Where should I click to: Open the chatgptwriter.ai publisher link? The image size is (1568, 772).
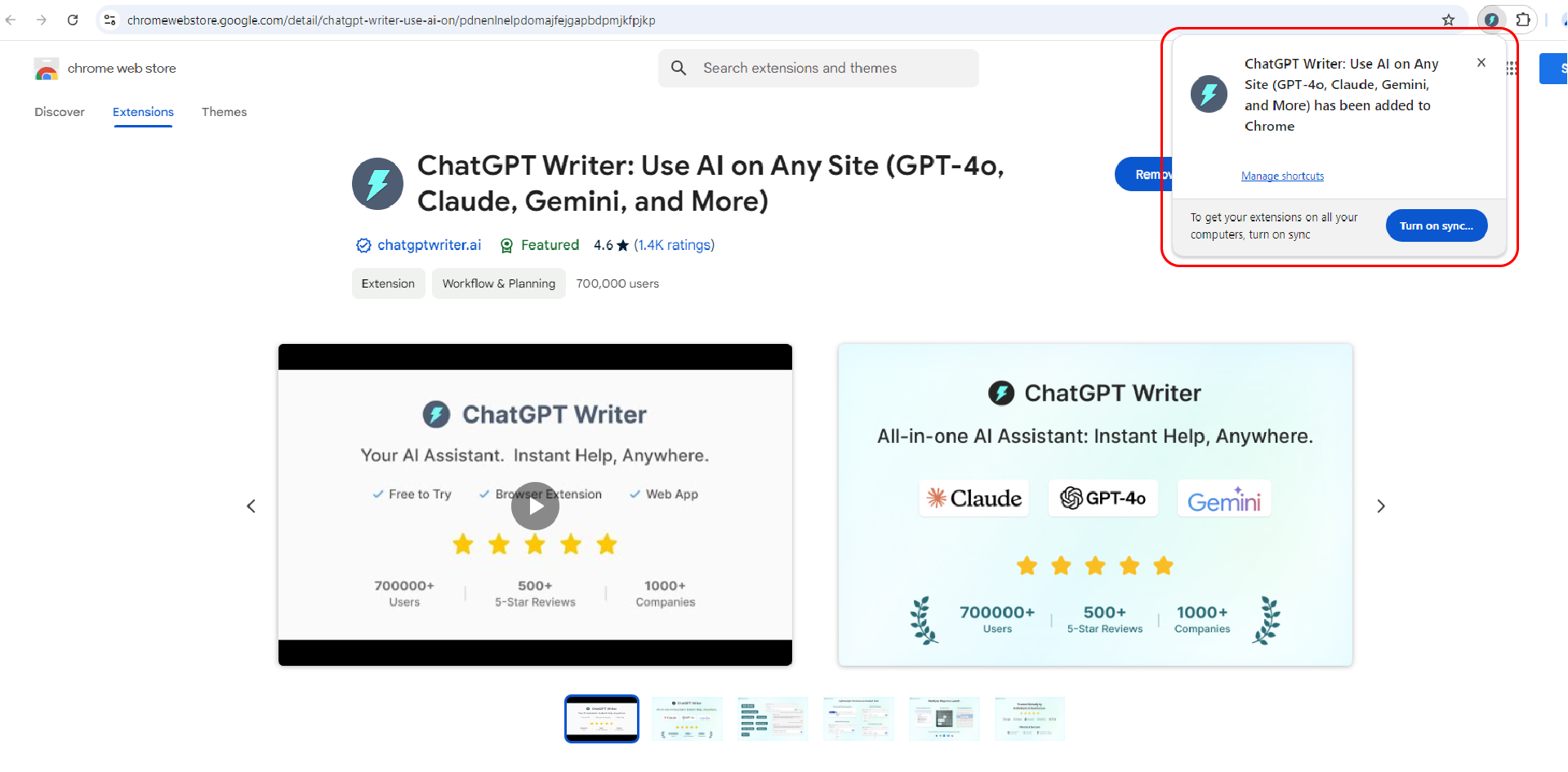point(429,245)
